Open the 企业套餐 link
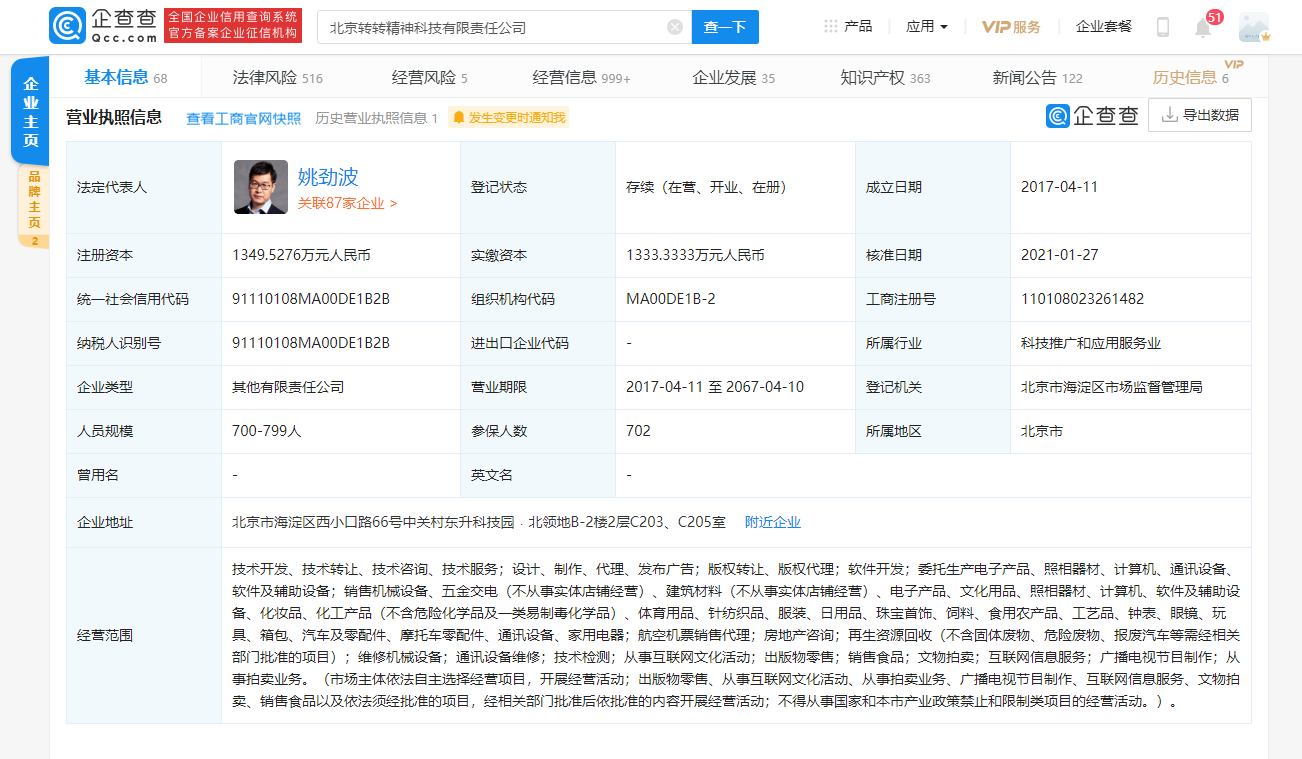Screen dimensions: 1302x759 point(1104,27)
